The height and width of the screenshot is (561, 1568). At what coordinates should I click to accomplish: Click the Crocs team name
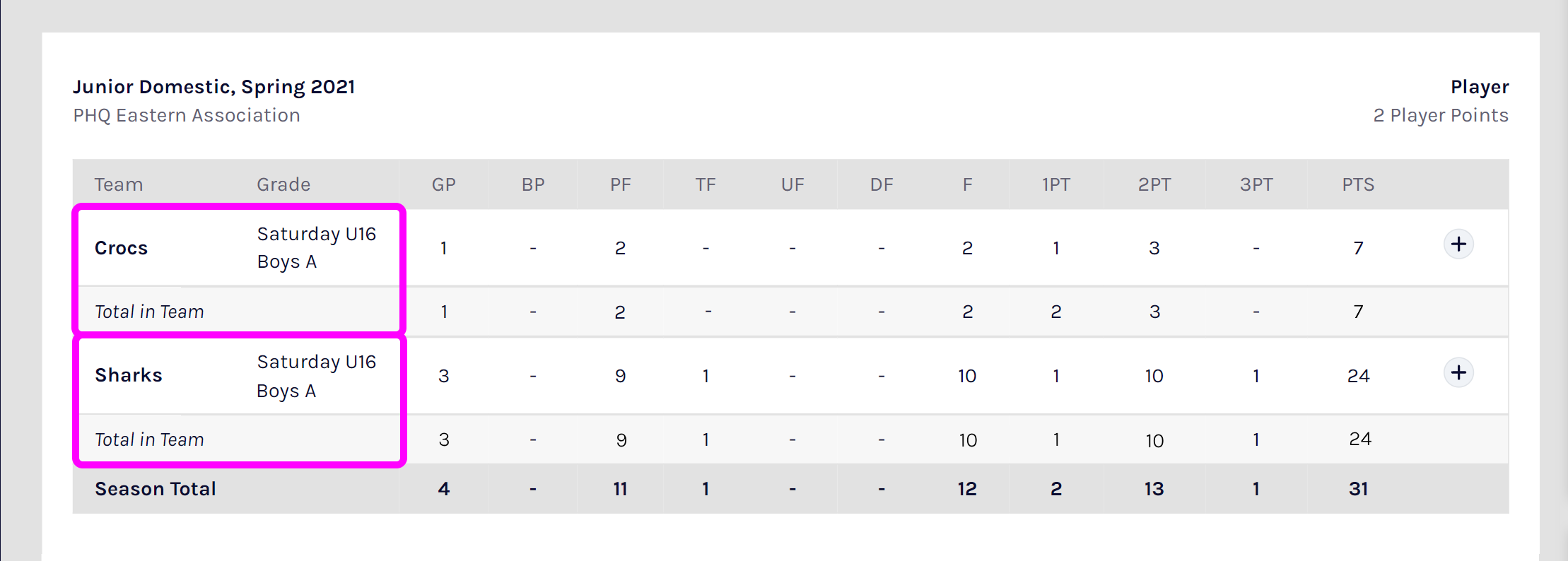[x=121, y=248]
